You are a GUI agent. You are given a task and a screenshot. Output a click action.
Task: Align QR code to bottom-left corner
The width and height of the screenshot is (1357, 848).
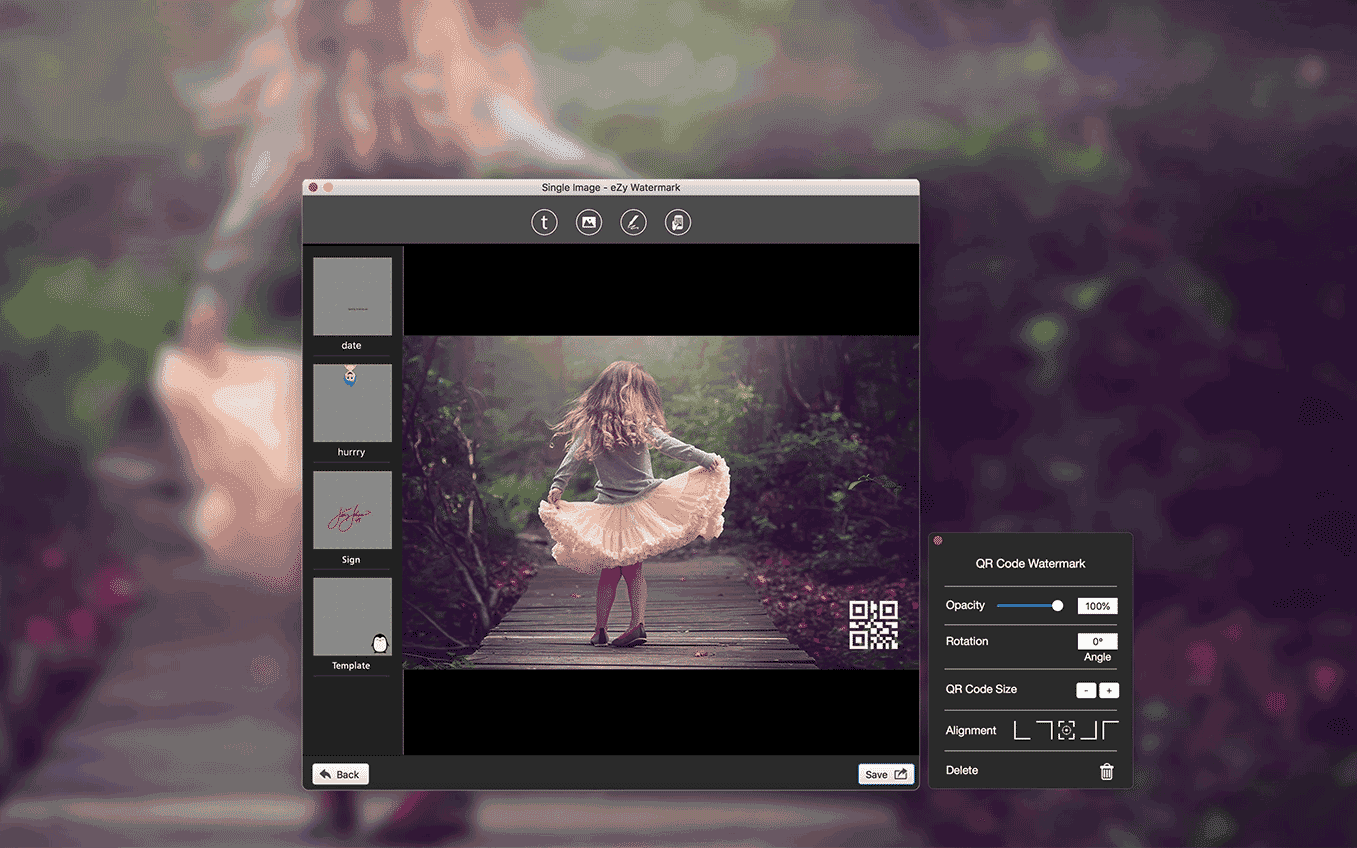[1022, 731]
